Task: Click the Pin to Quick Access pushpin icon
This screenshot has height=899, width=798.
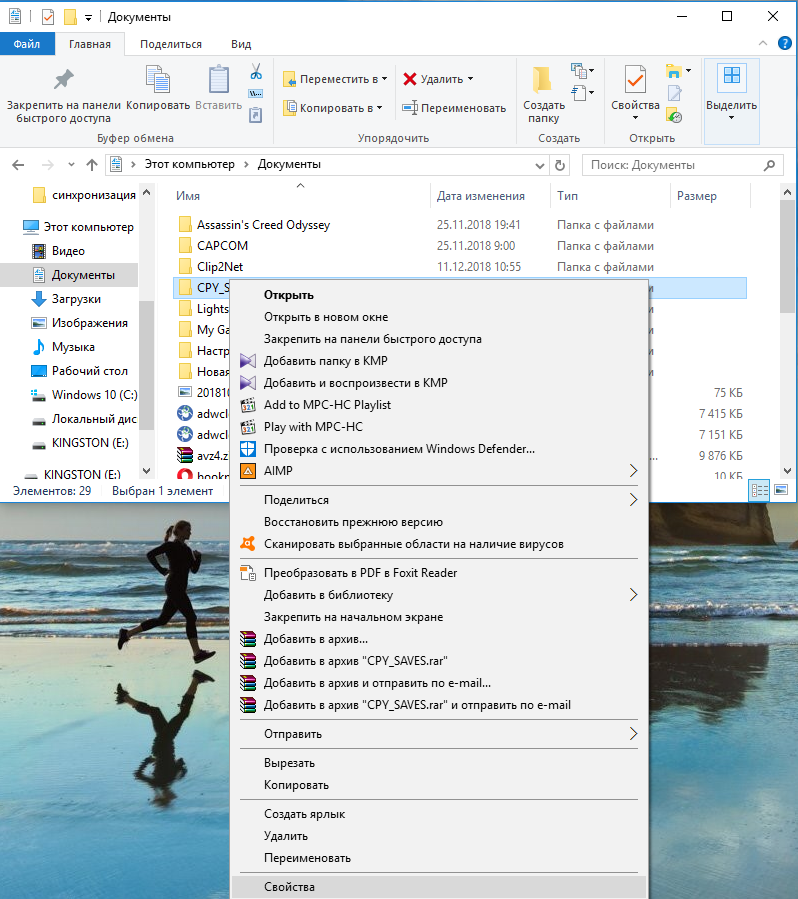Action: 64,79
